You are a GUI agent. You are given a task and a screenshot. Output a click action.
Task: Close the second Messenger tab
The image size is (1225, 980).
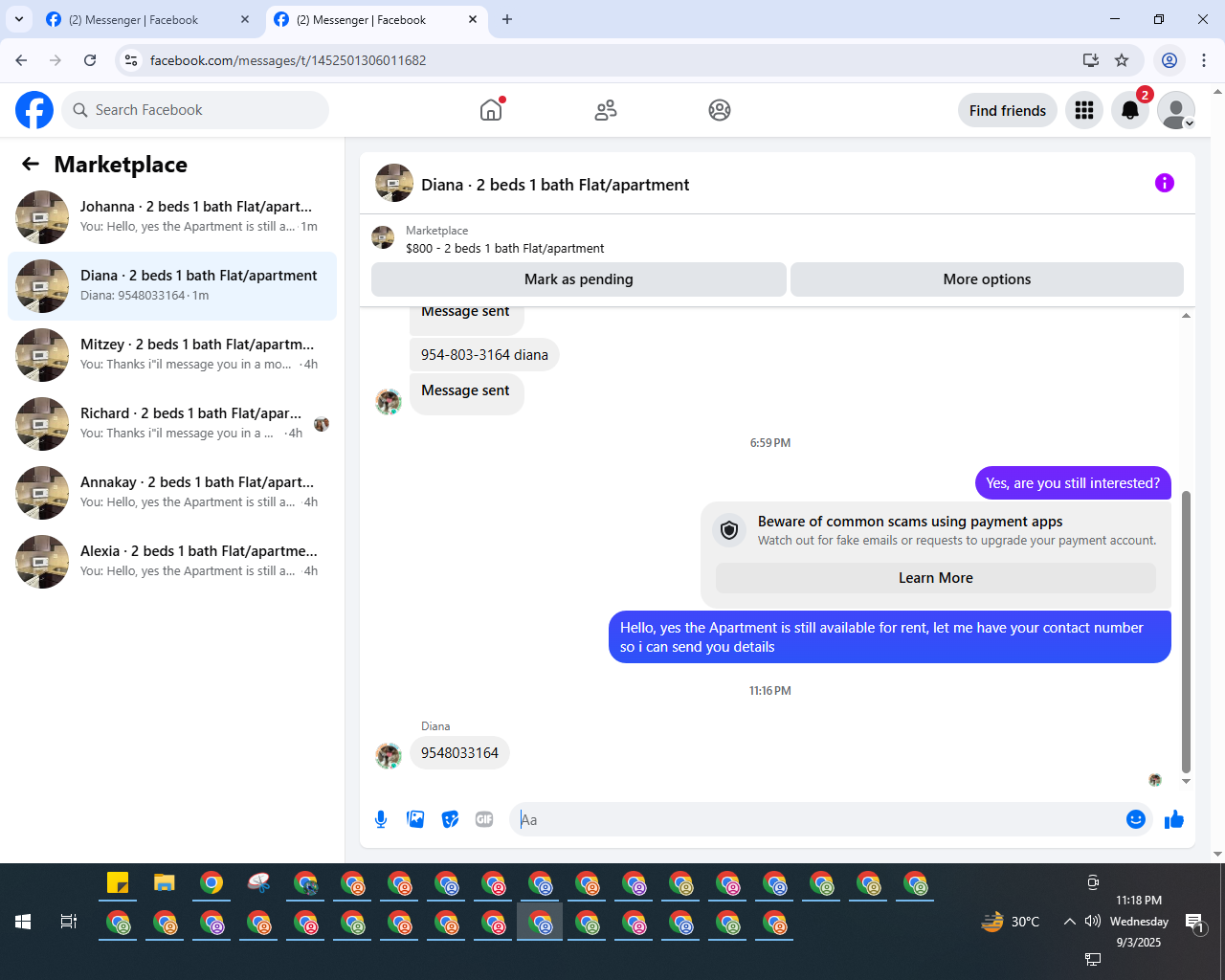coord(473,19)
